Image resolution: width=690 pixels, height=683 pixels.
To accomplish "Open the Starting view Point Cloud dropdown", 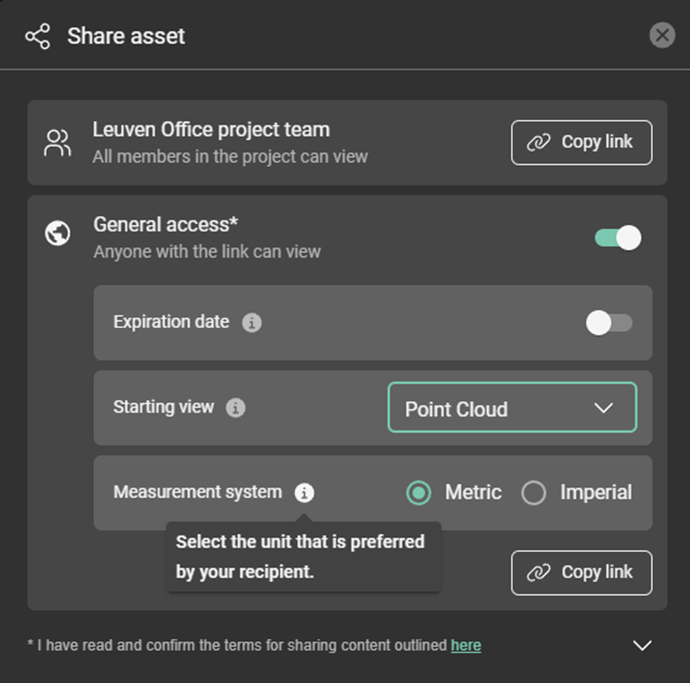I will tap(511, 408).
